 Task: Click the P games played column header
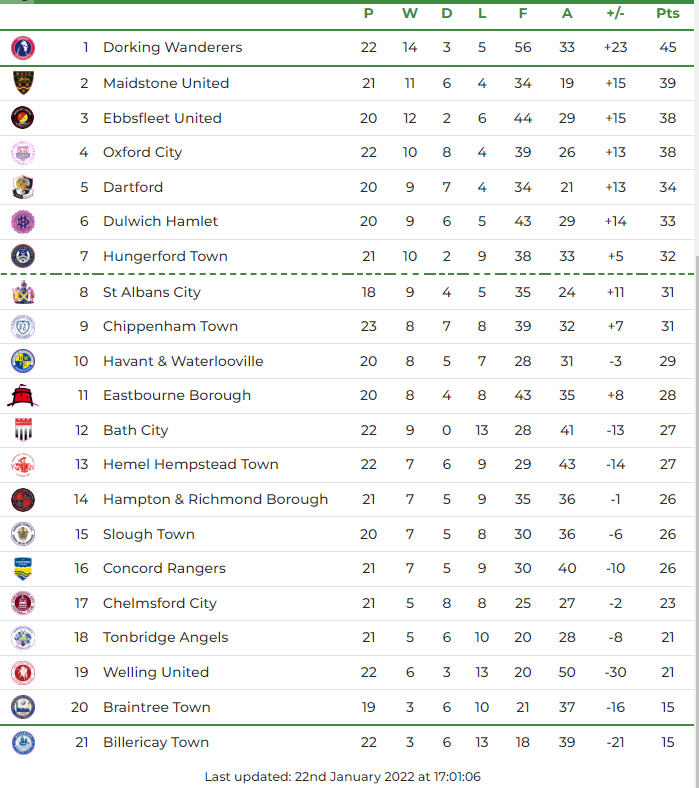pyautogui.click(x=368, y=13)
